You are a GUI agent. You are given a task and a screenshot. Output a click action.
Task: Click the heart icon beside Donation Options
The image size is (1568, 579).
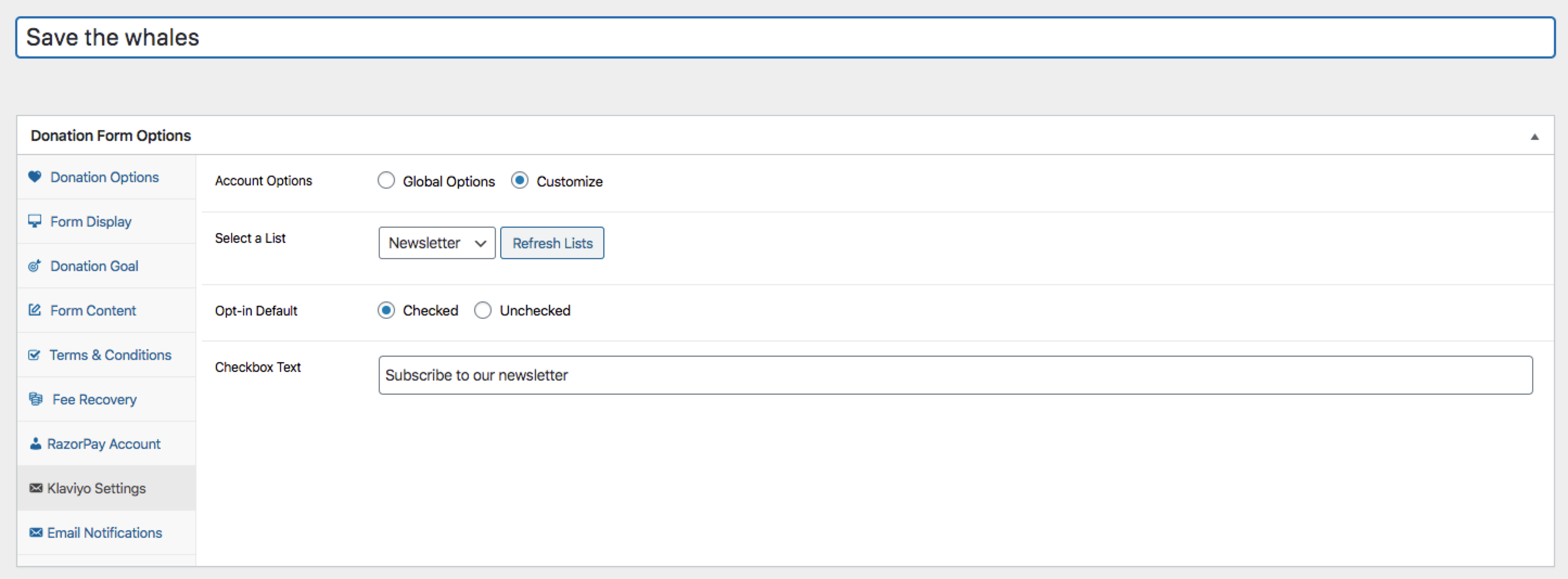pos(35,176)
